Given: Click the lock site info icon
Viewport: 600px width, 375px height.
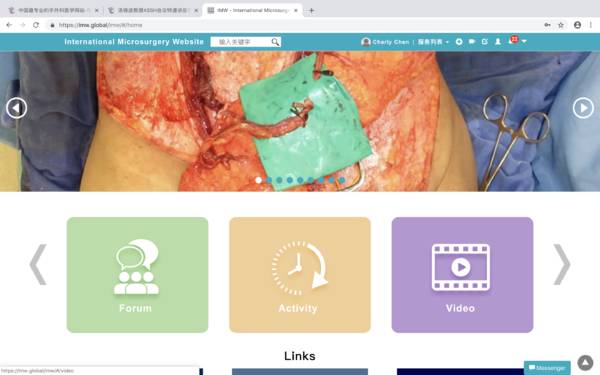Looking at the screenshot, I should (52, 25).
